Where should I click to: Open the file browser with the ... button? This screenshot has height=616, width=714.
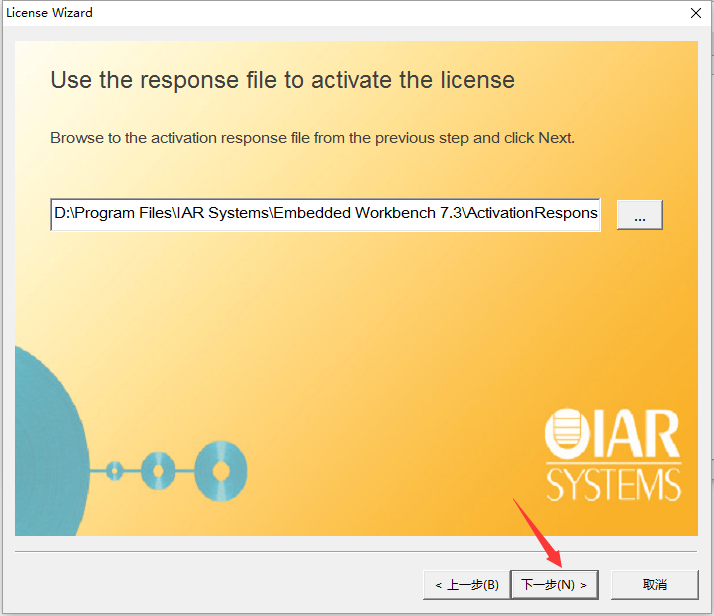639,215
